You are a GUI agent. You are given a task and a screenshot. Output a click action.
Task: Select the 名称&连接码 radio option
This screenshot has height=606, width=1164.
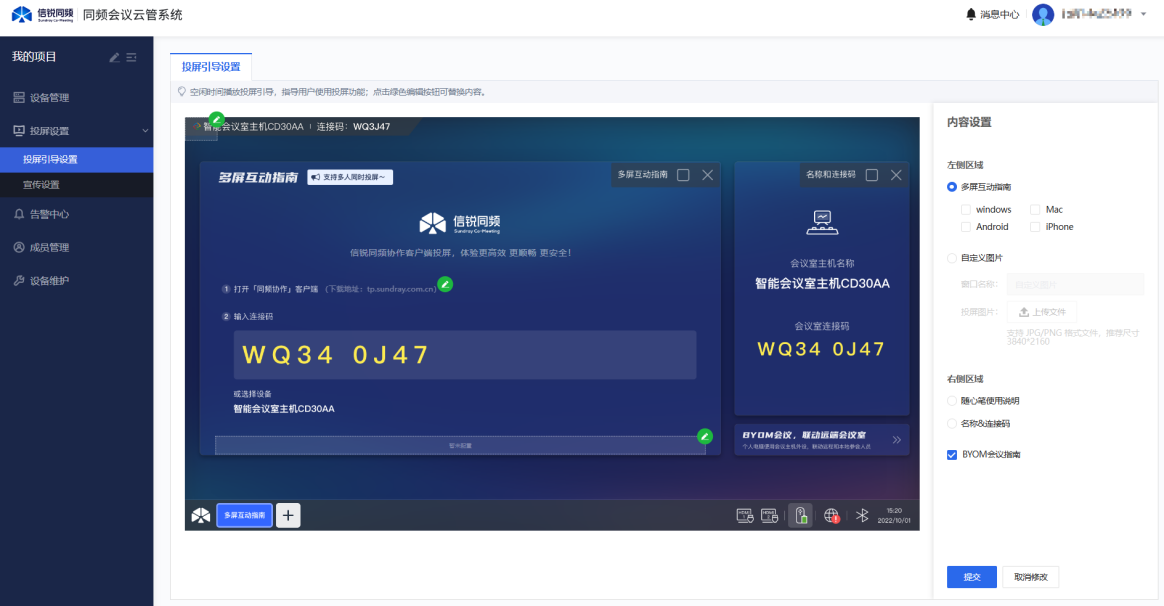point(952,424)
